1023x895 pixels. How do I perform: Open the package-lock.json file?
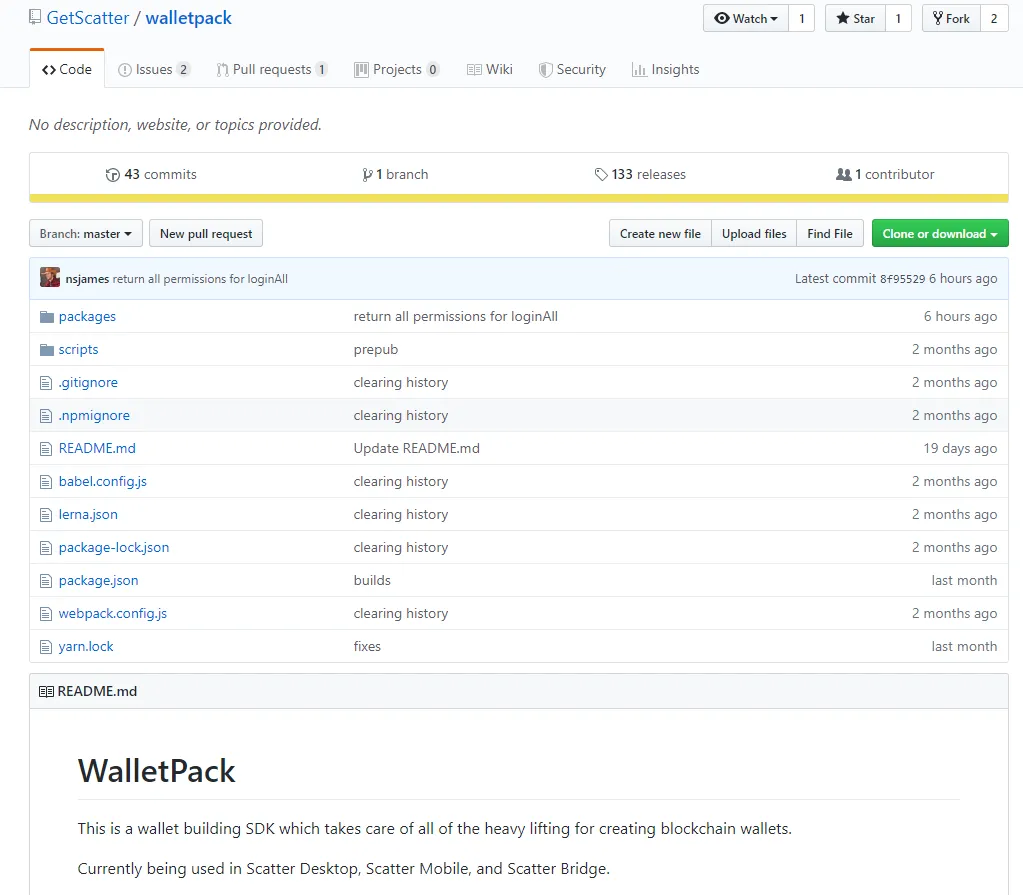(114, 547)
